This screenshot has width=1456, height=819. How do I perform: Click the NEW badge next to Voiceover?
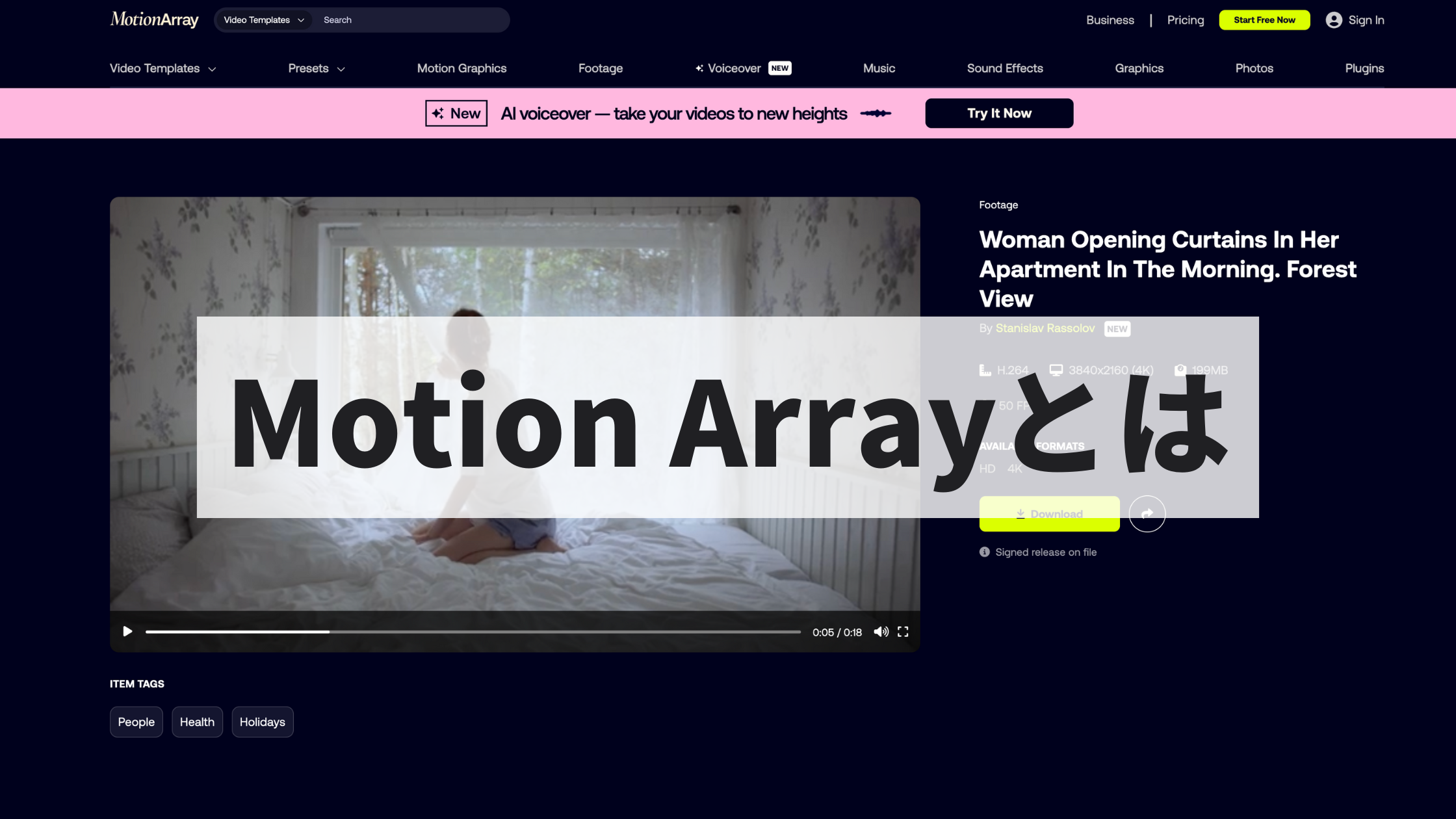[x=779, y=68]
